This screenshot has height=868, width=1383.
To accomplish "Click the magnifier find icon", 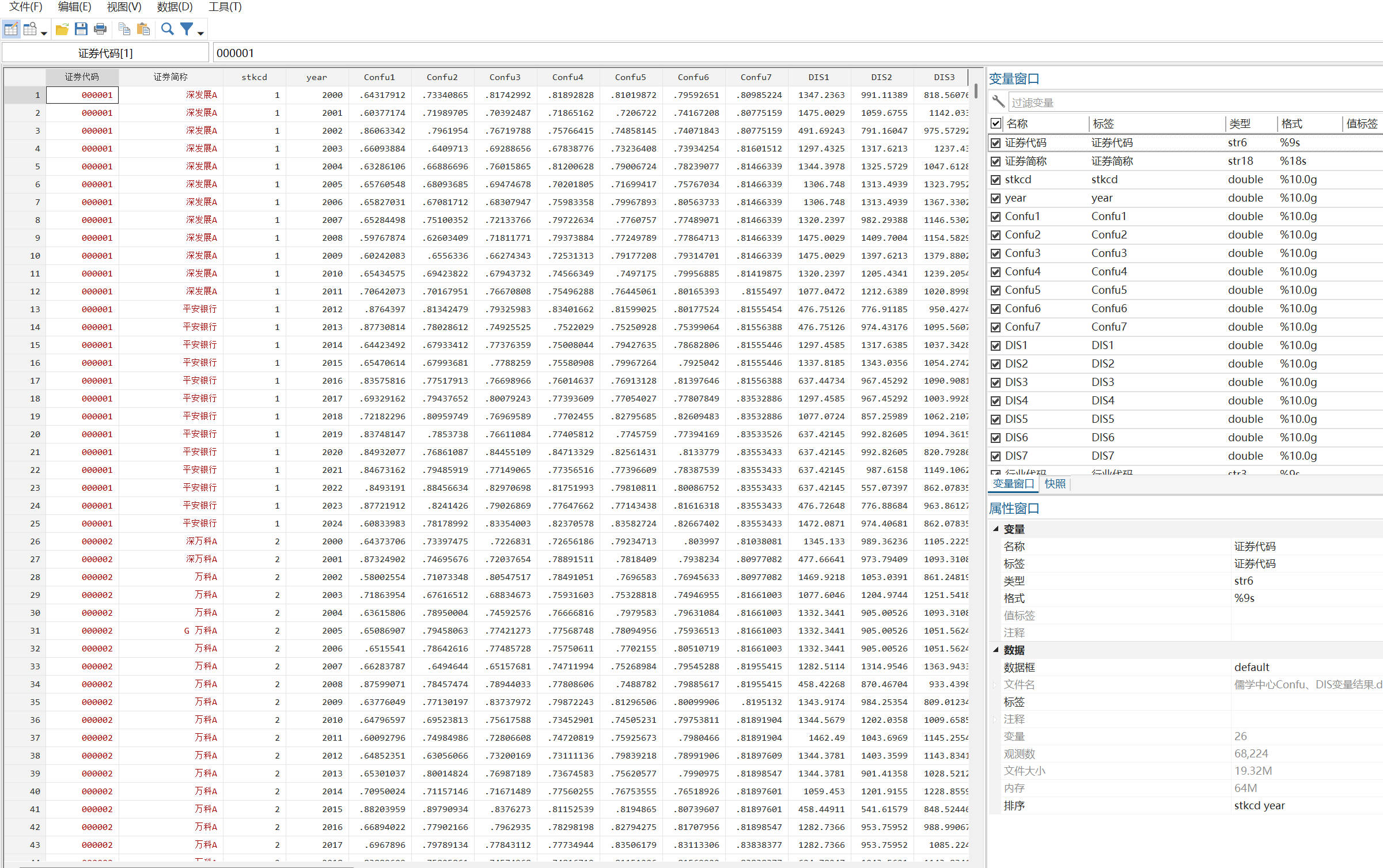I will pyautogui.click(x=167, y=29).
